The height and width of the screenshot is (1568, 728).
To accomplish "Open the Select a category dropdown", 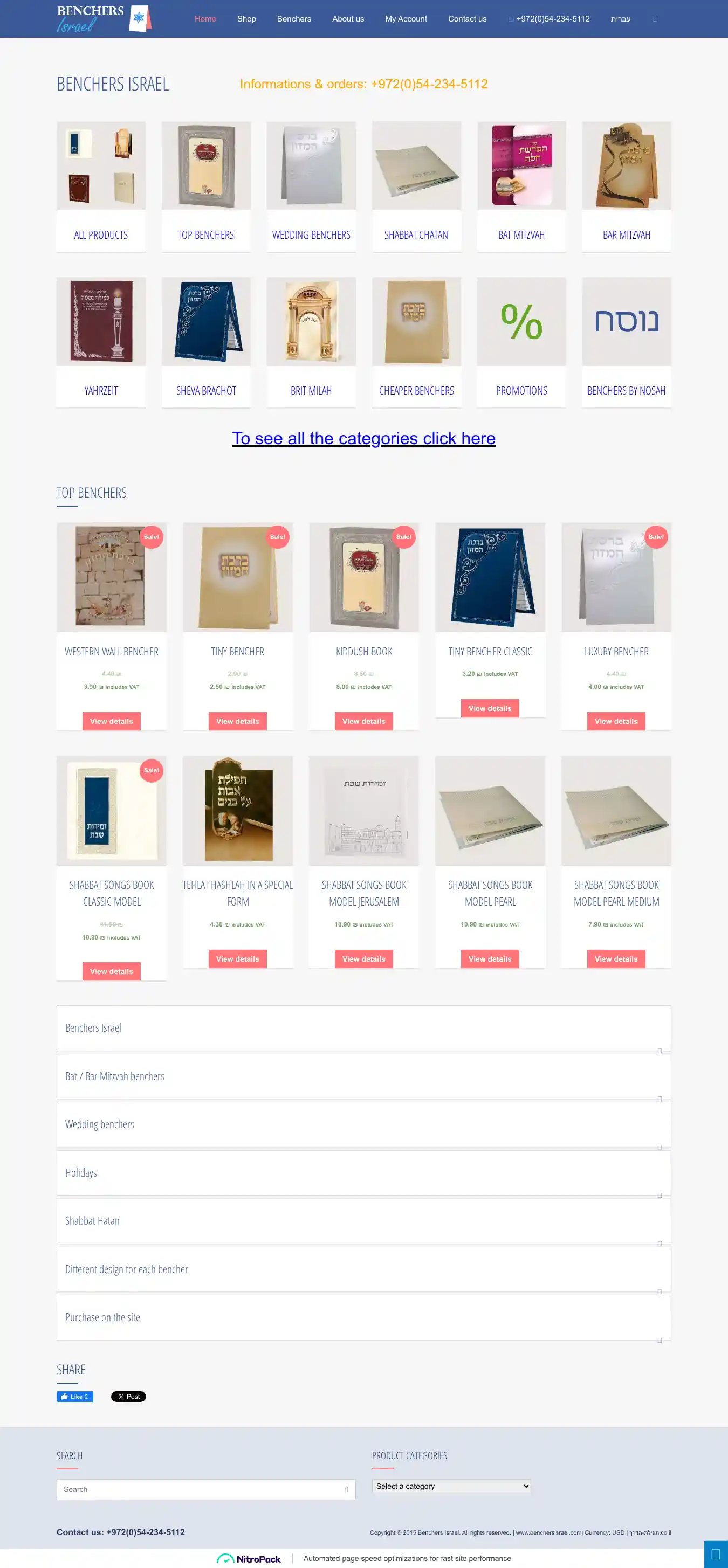I will click(x=451, y=1486).
